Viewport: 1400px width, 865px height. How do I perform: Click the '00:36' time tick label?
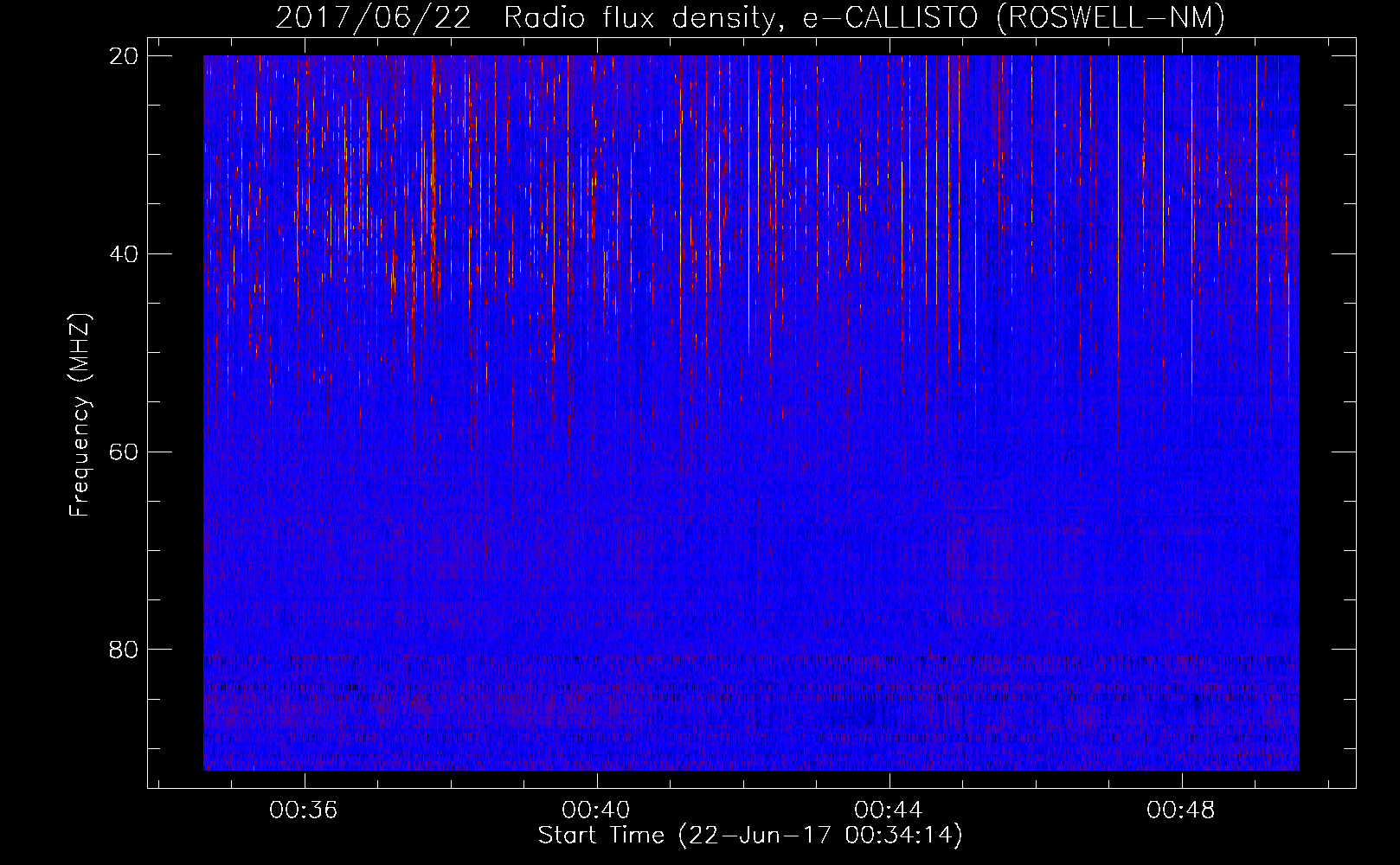304,811
